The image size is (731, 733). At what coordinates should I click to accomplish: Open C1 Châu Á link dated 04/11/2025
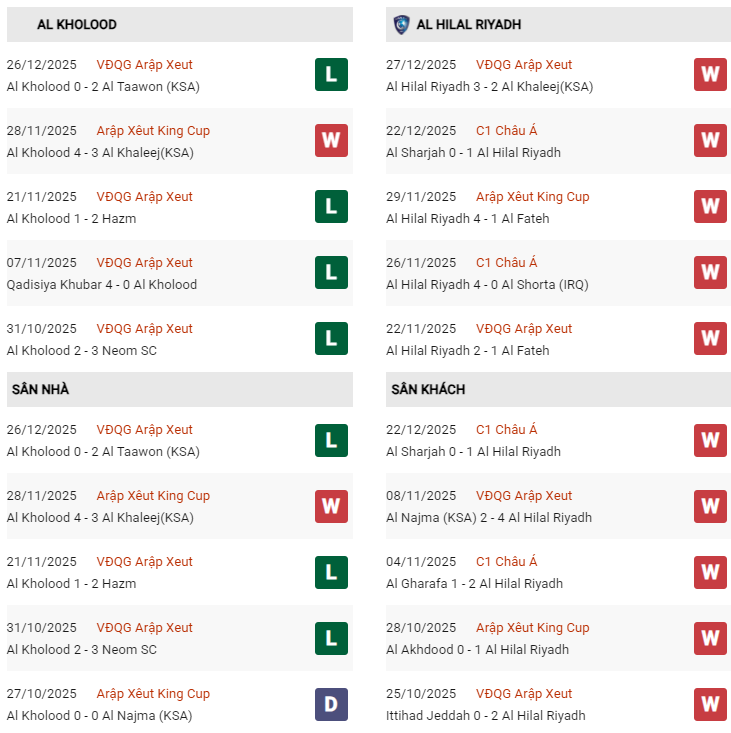506,562
